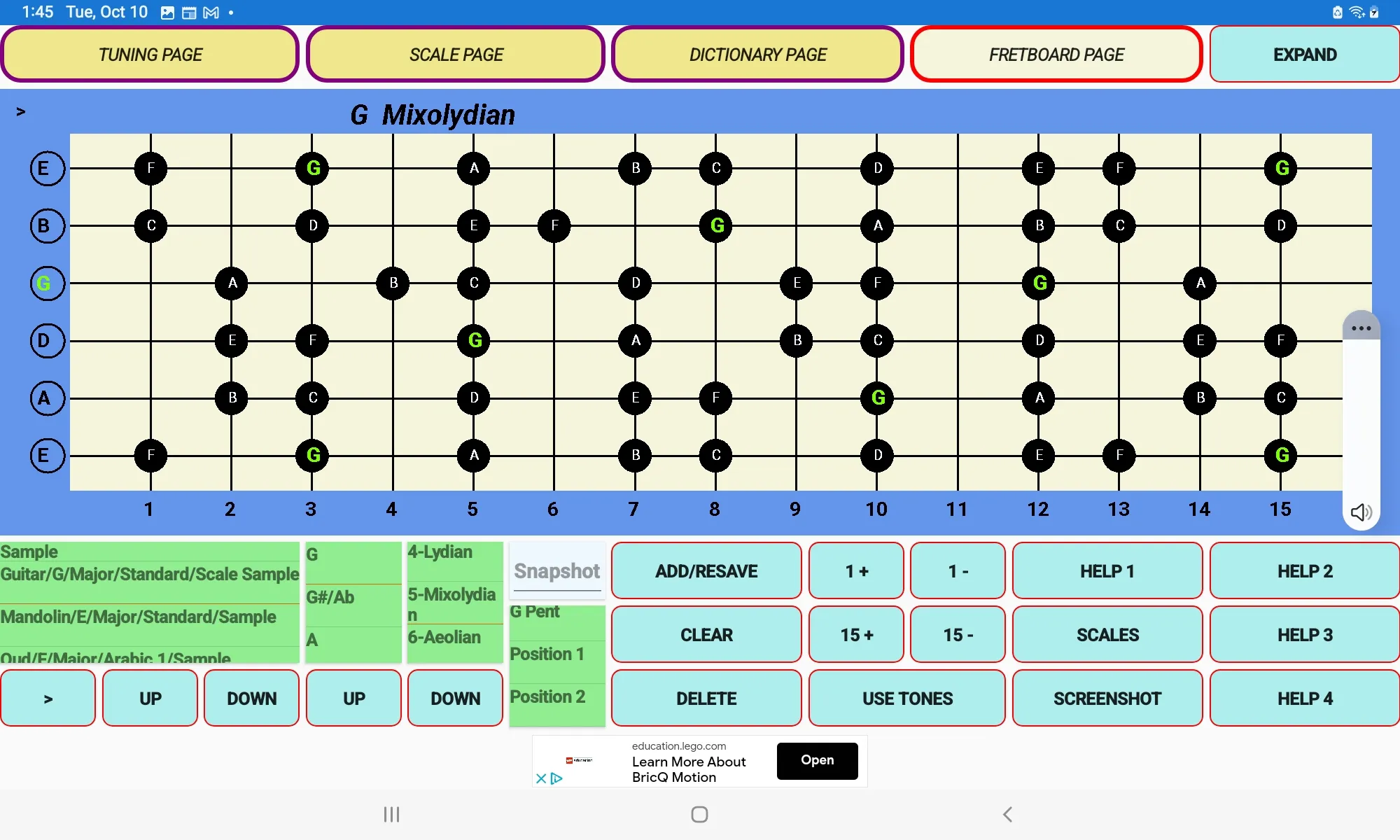Screen dimensions: 1400x840
Task: Click the ADD/RESAVE button
Action: coord(706,571)
